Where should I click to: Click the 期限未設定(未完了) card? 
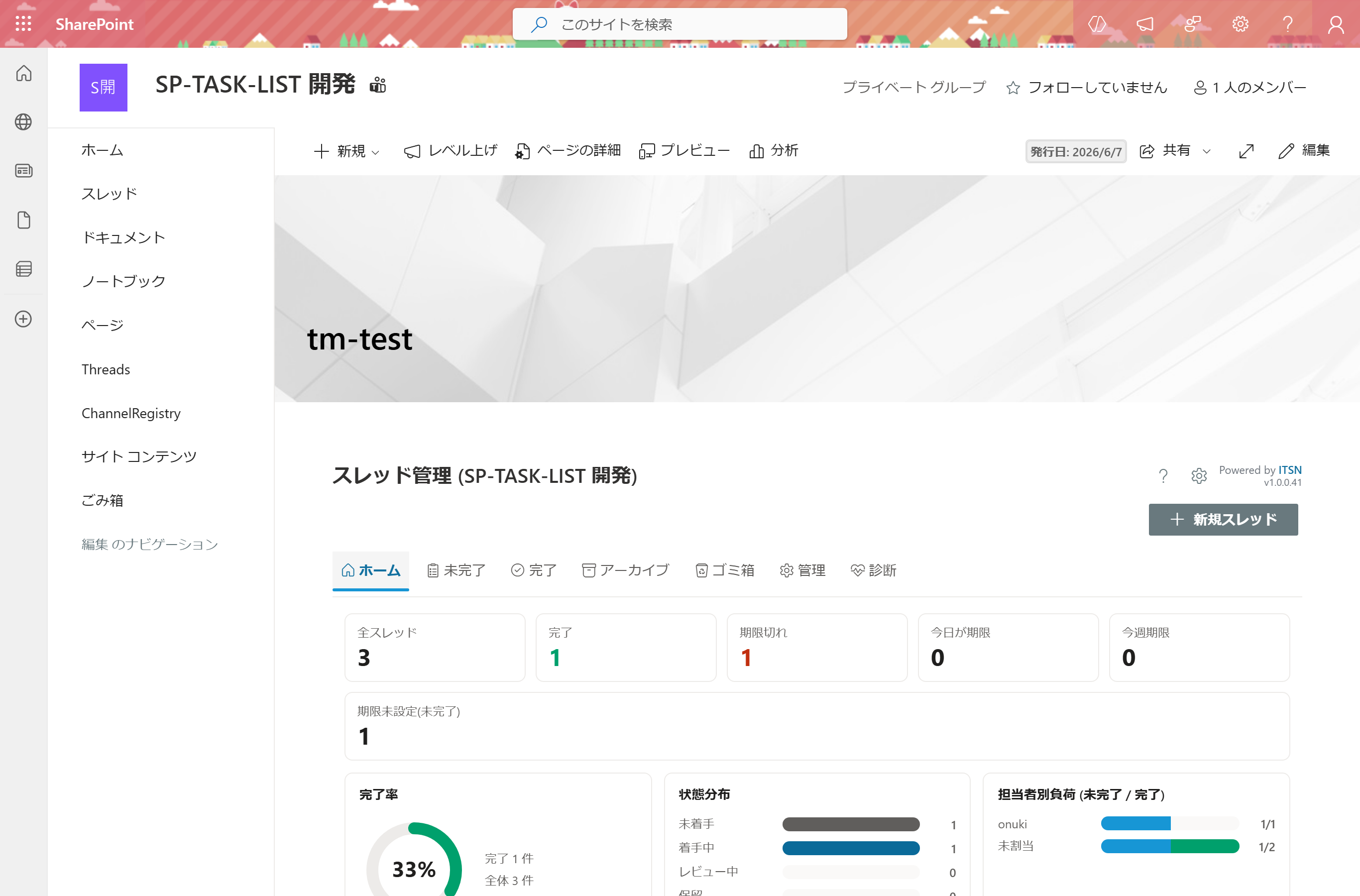817,726
